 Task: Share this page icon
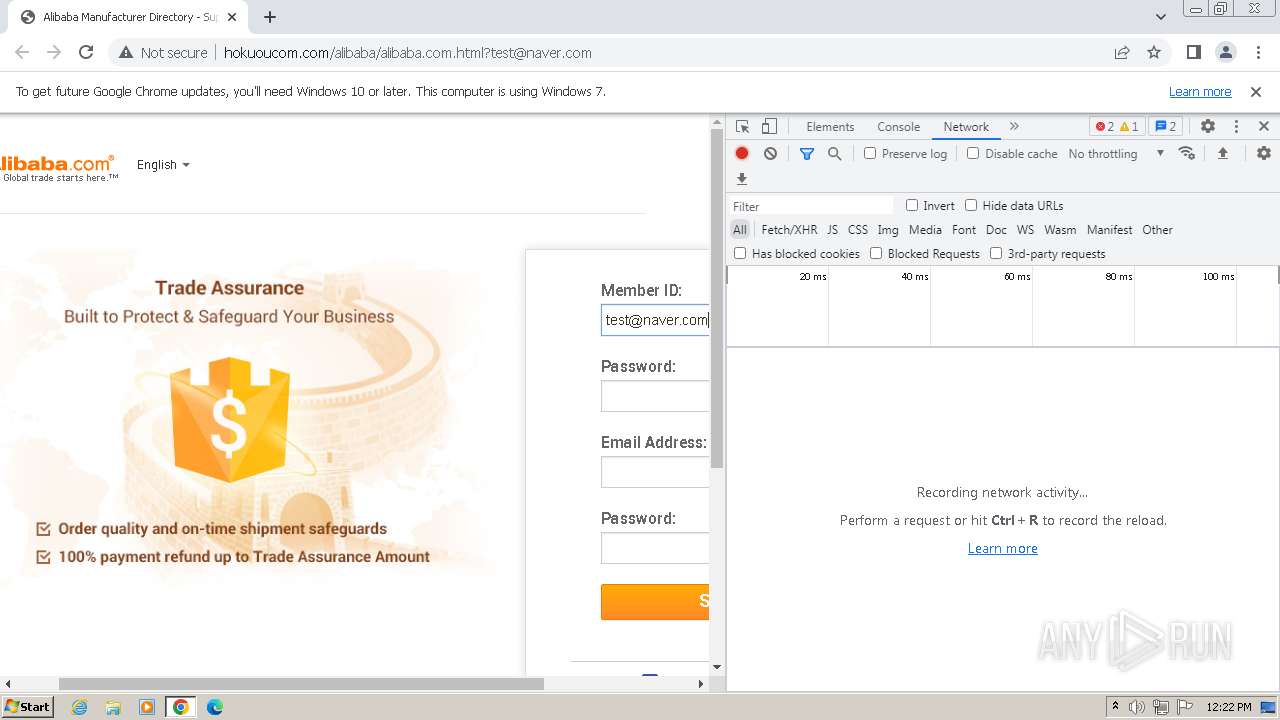click(1122, 52)
